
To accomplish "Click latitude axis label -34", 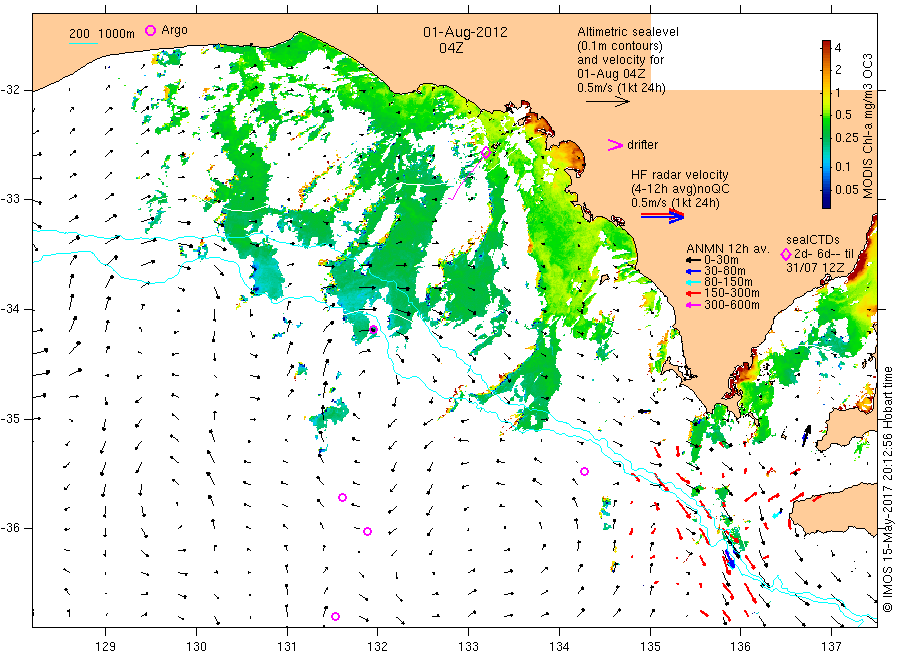I will pyautogui.click(x=10, y=309).
